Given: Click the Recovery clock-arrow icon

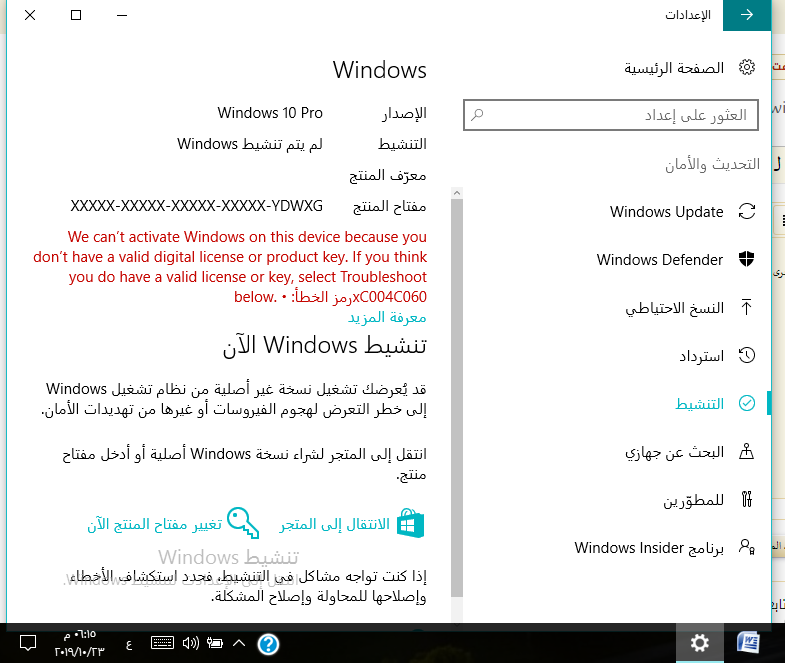Looking at the screenshot, I should [746, 355].
